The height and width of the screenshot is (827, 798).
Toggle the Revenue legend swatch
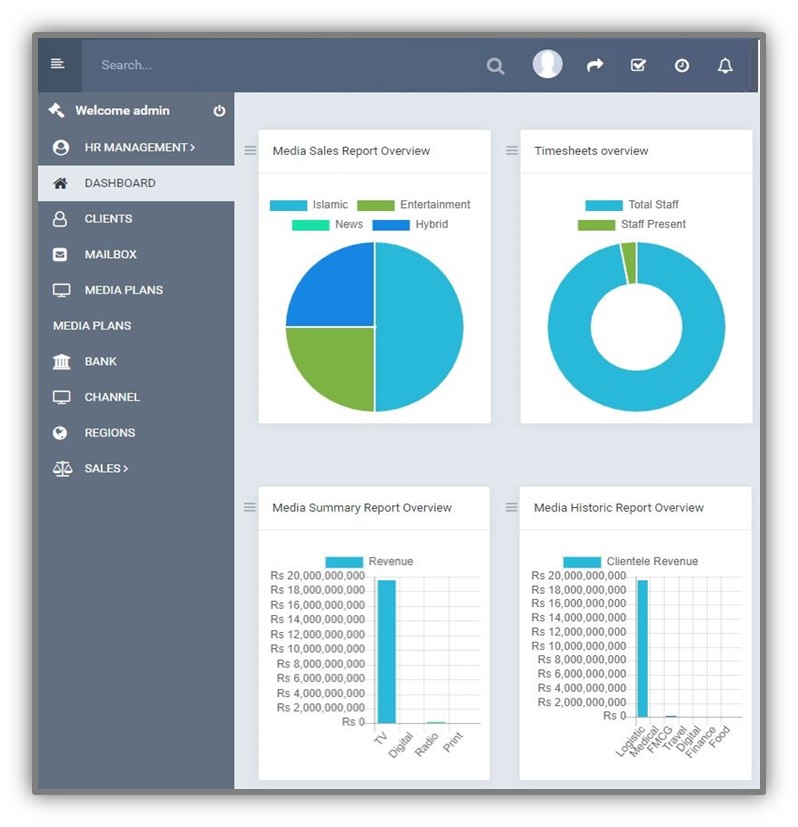click(344, 562)
